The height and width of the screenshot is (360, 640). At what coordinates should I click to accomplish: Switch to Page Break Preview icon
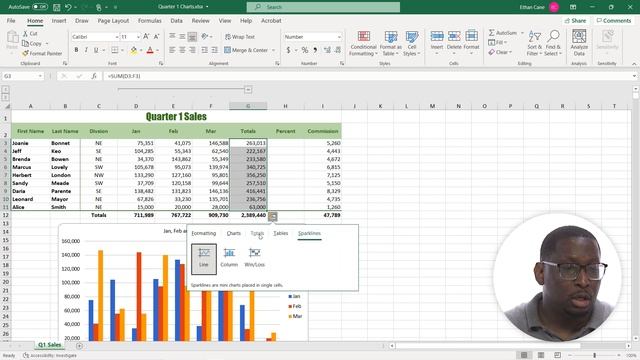coord(557,355)
